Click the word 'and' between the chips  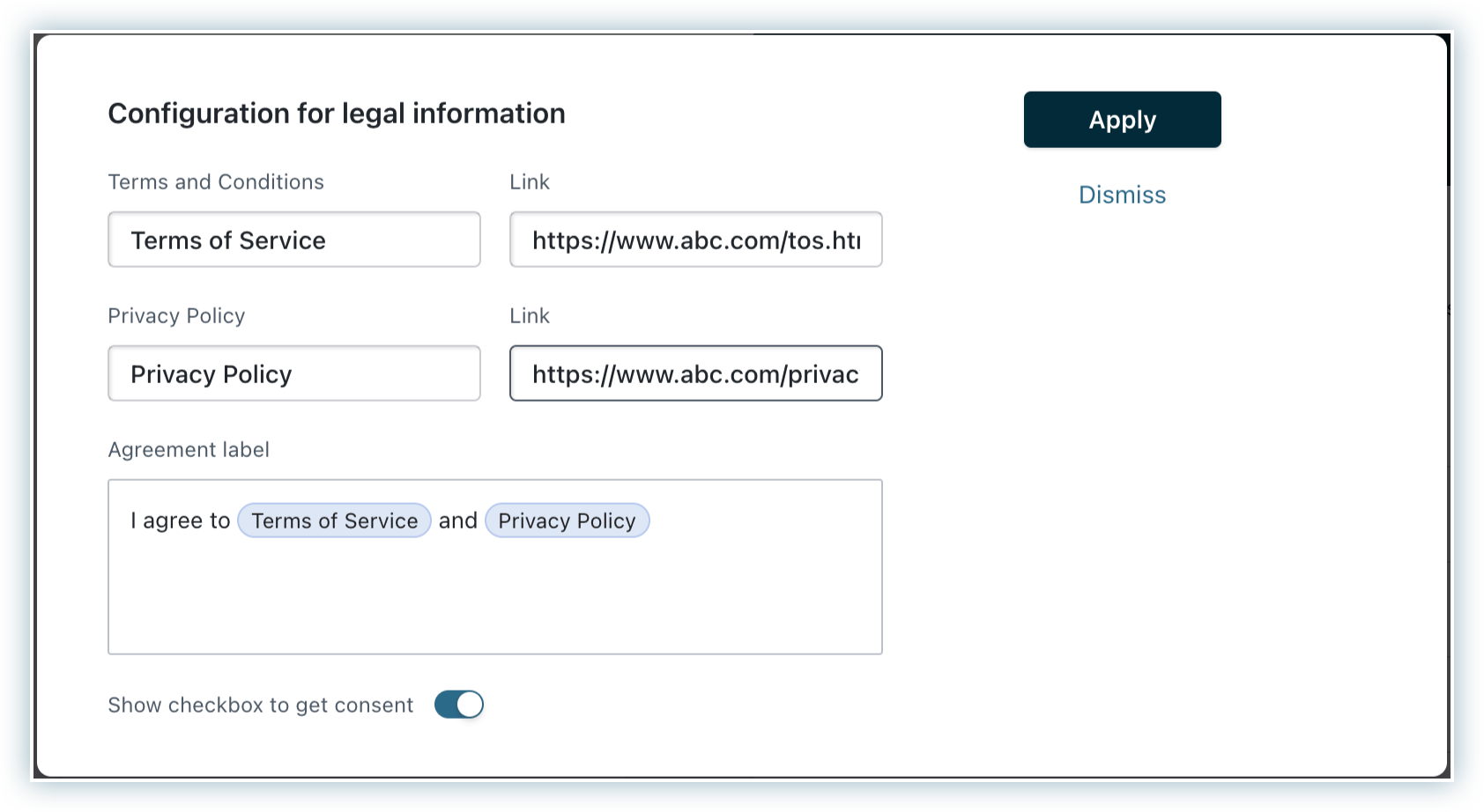click(457, 520)
